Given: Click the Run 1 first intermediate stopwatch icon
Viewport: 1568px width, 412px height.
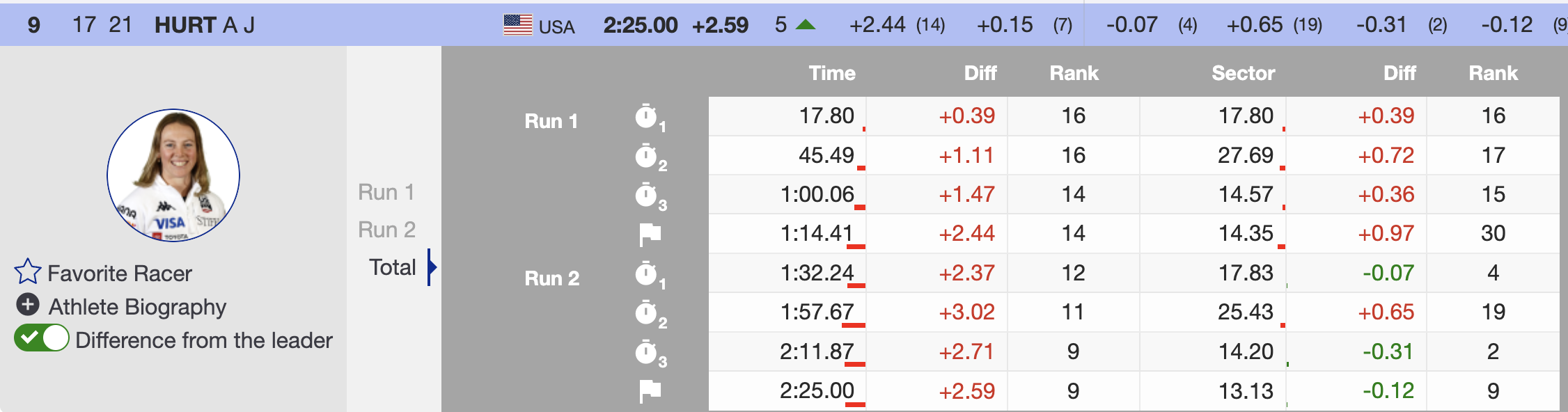Looking at the screenshot, I should tap(648, 117).
